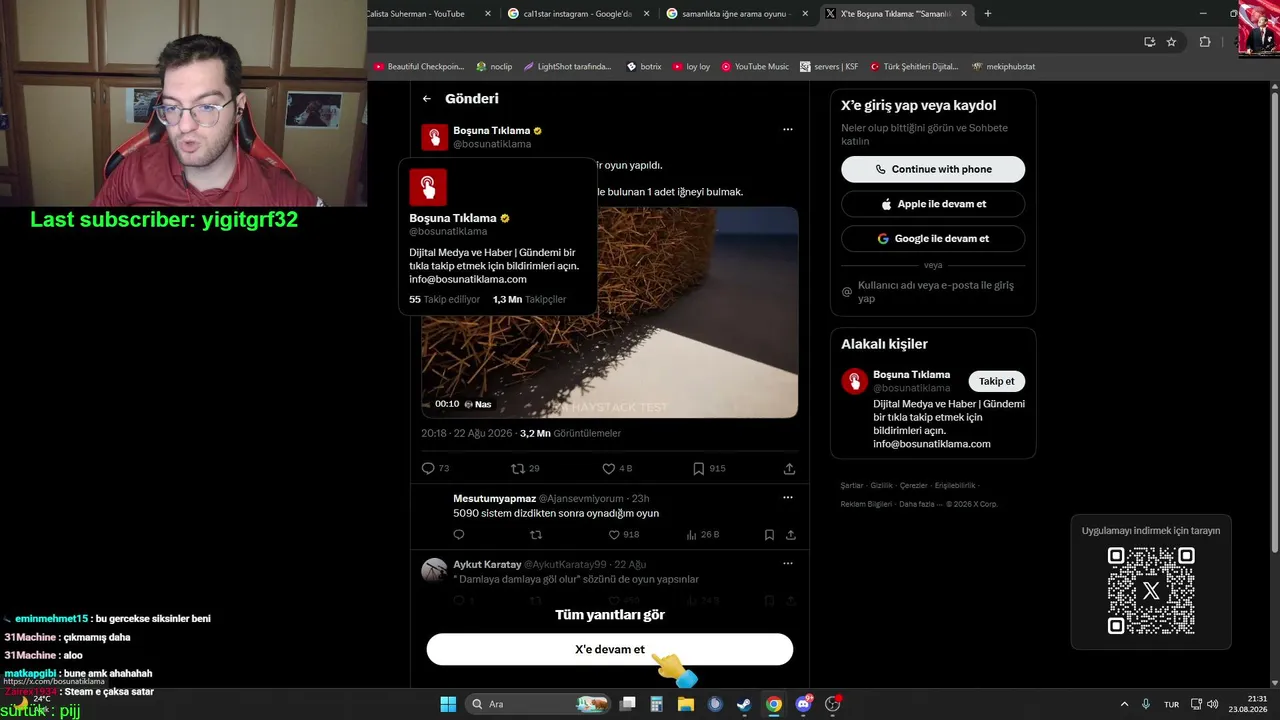Open 55 Takip ediliyor following list
Screen dimensions: 1280x720
pos(444,299)
